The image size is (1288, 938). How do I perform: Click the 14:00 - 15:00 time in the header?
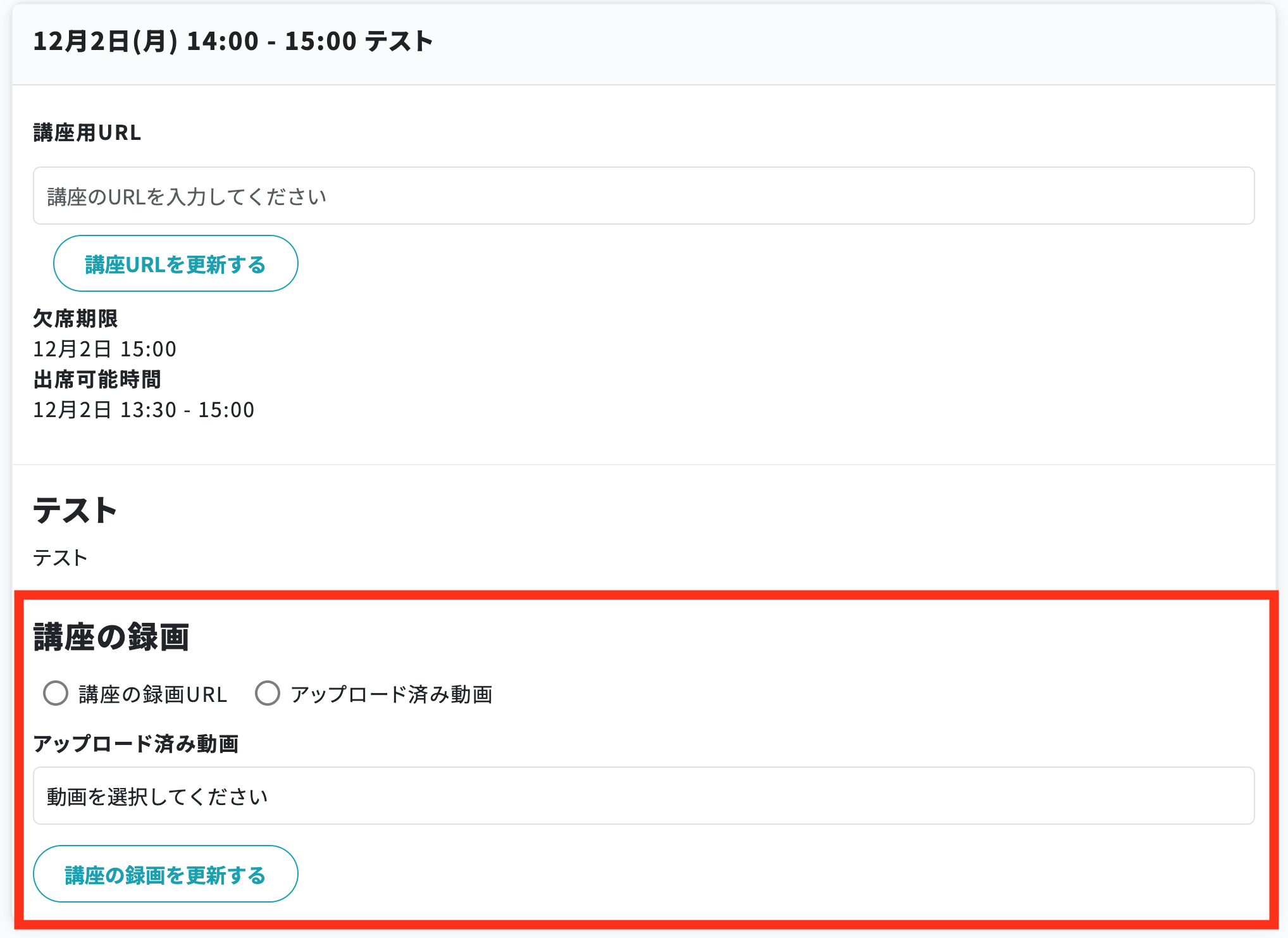(x=271, y=42)
